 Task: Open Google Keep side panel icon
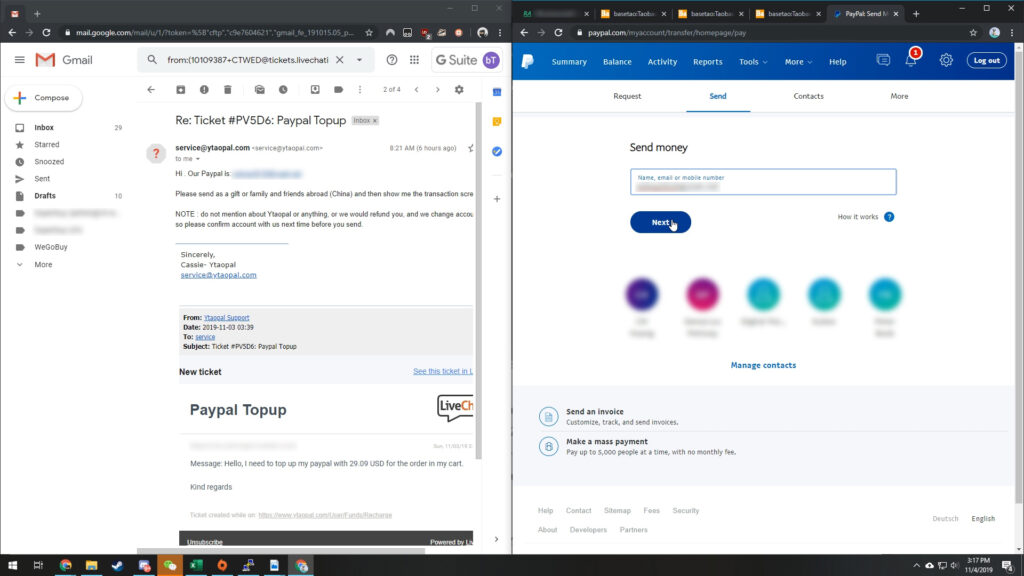tap(497, 121)
